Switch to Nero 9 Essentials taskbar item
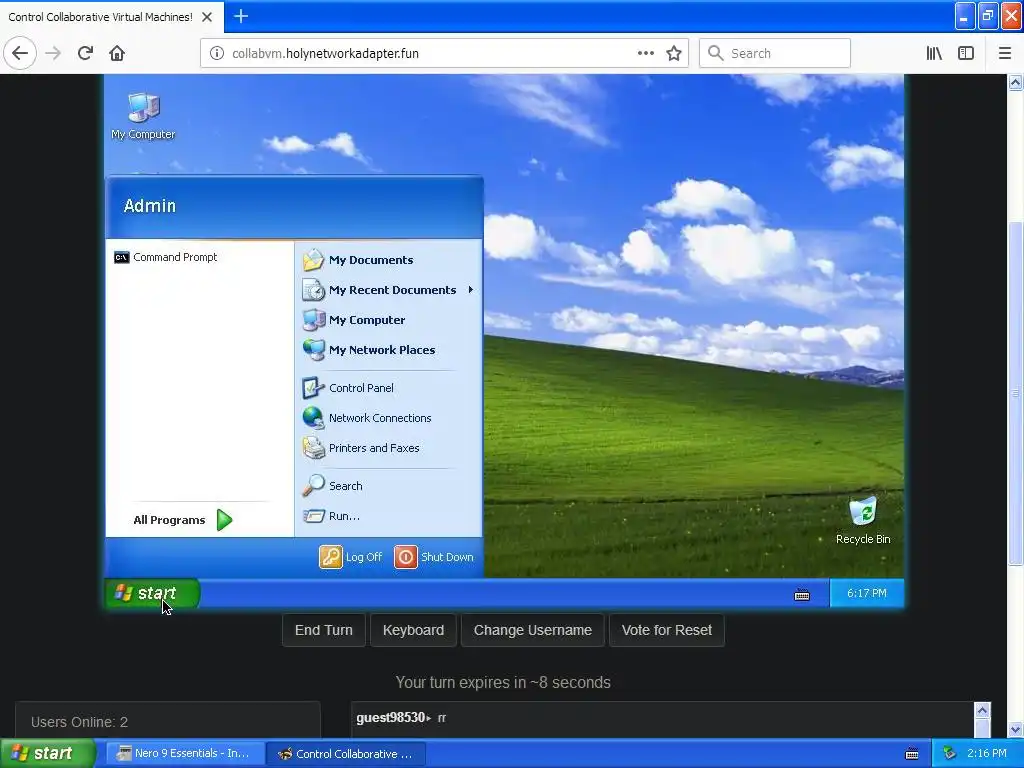 click(184, 753)
